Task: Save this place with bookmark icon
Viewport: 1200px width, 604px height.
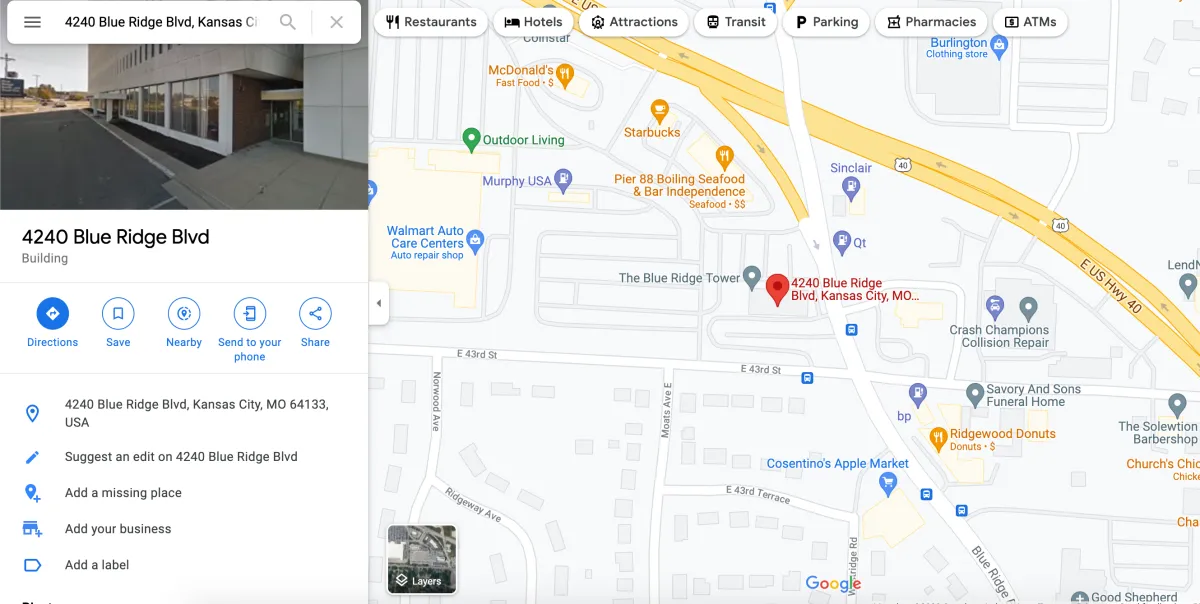Action: (118, 313)
